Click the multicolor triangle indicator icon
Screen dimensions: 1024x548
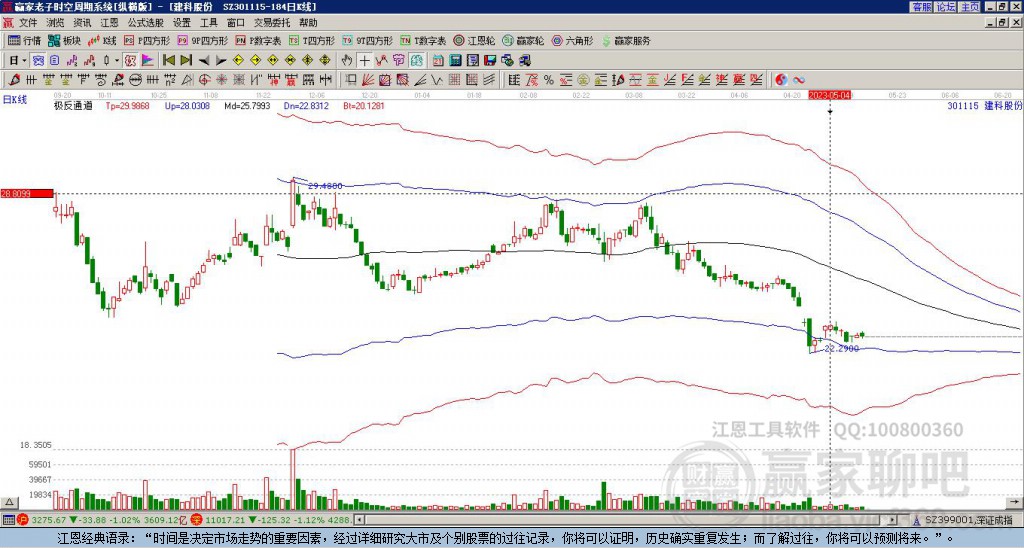148,61
